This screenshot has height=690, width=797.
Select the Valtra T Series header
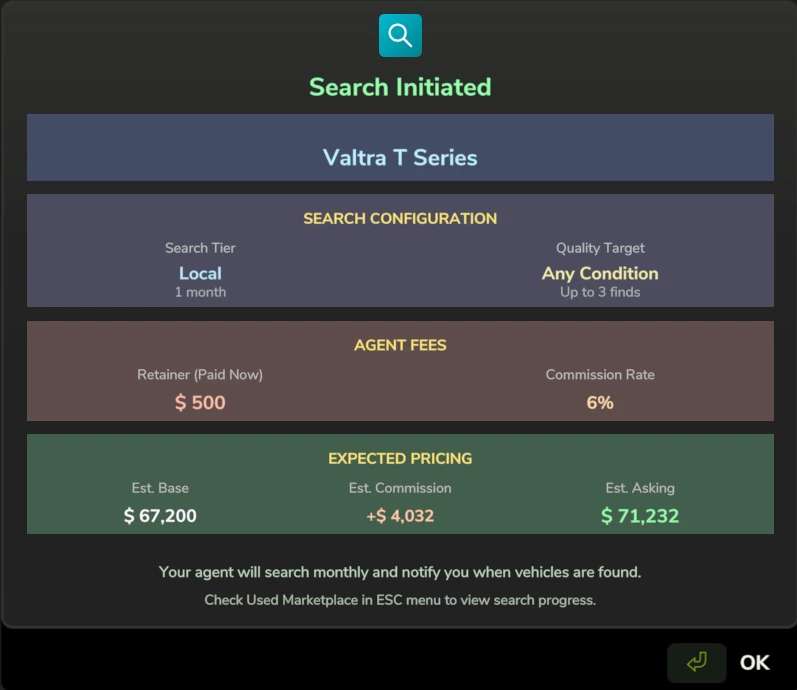coord(400,157)
